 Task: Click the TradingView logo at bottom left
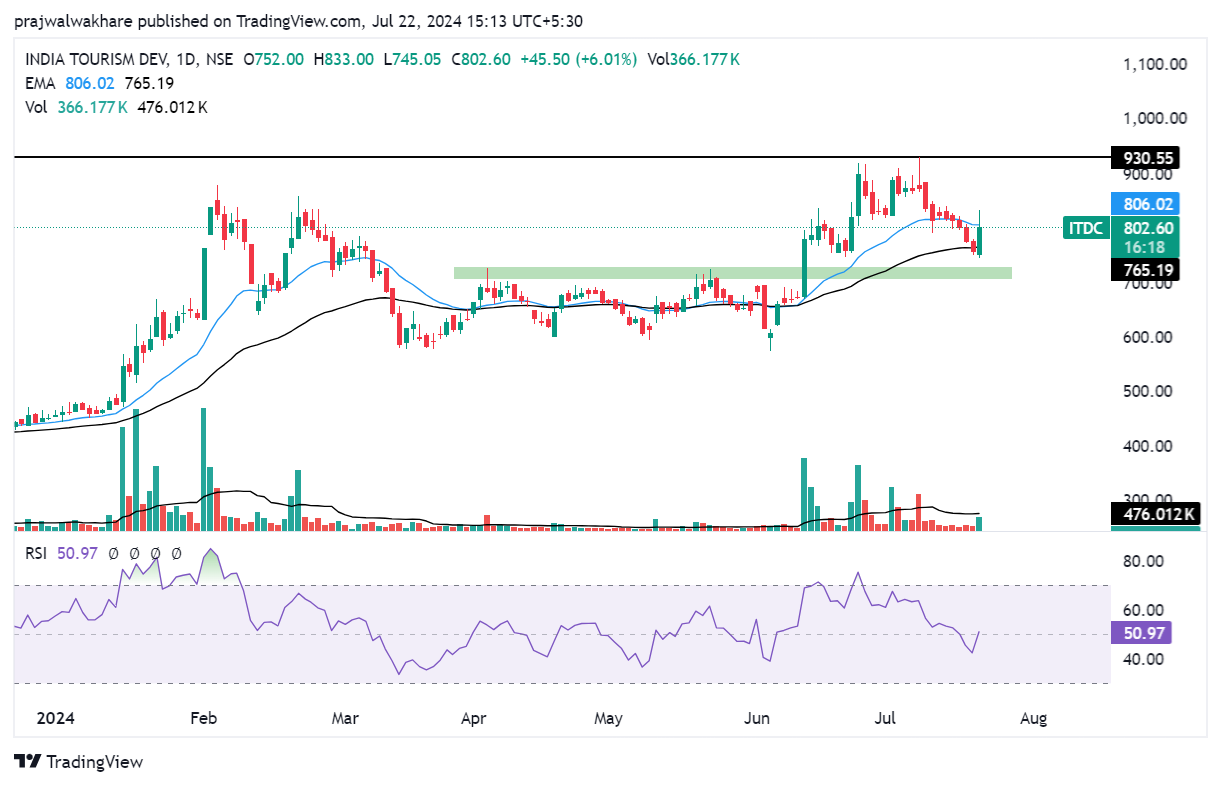pos(79,761)
